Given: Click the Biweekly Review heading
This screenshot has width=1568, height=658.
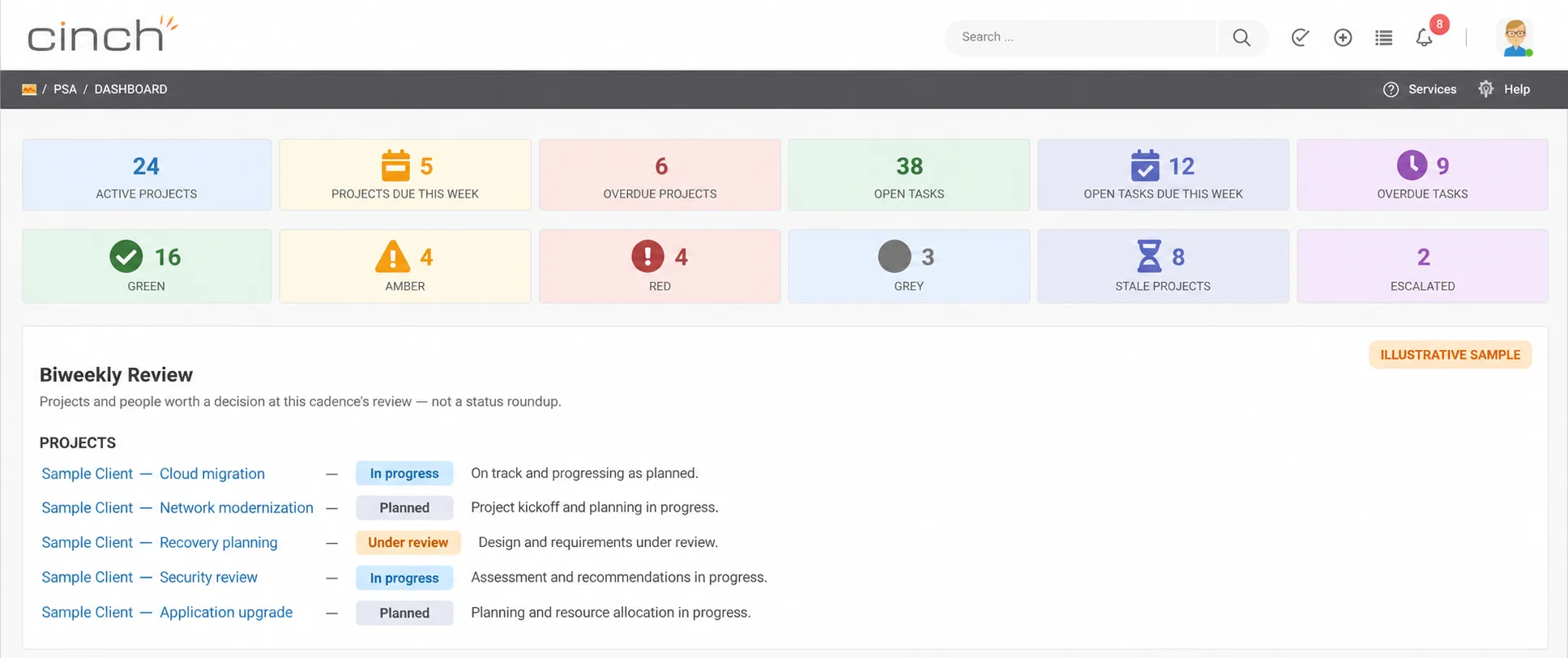Looking at the screenshot, I should click(116, 374).
